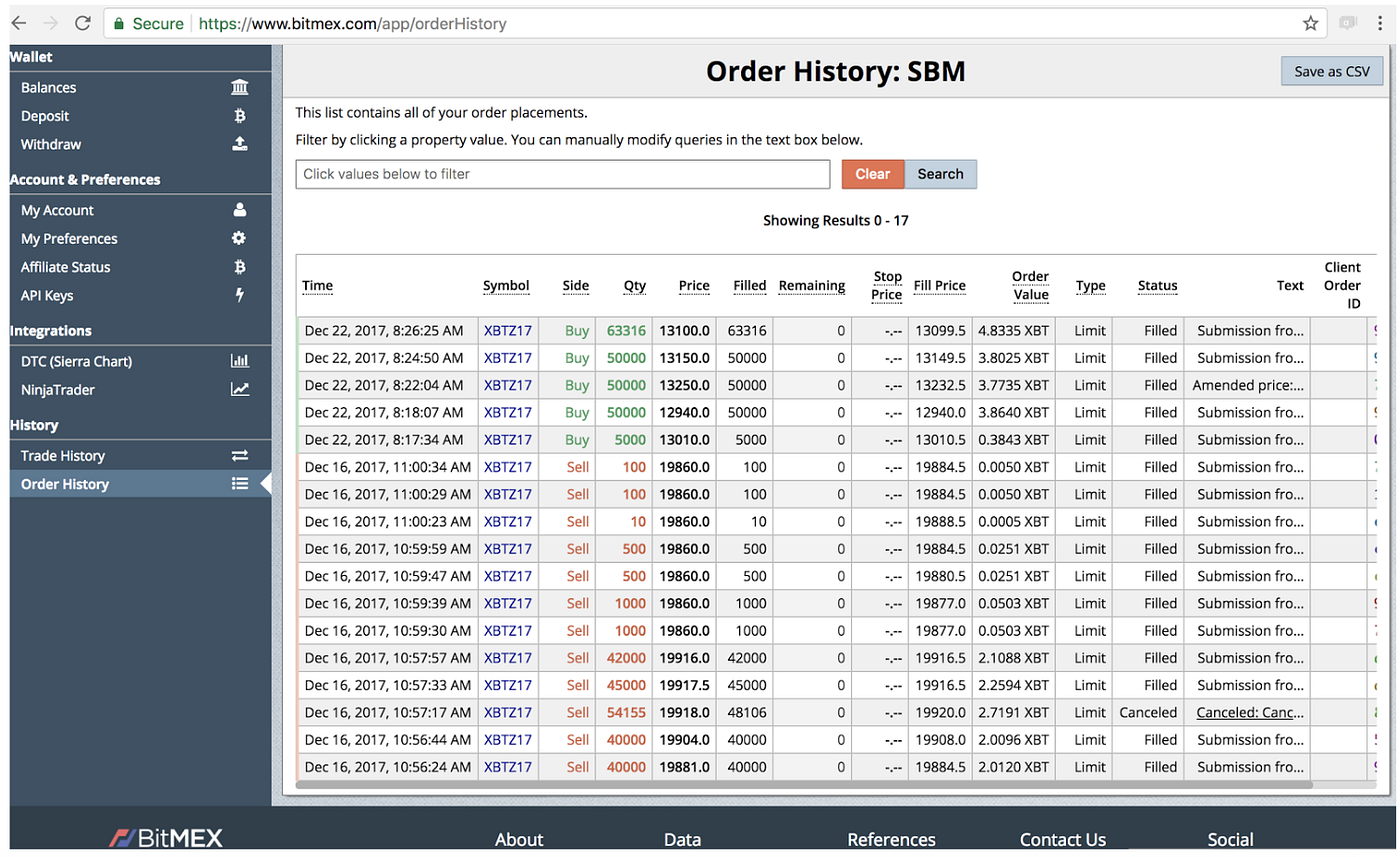Image resolution: width=1400 pixels, height=857 pixels.
Task: Click the Trade History arrows icon
Action: [239, 455]
